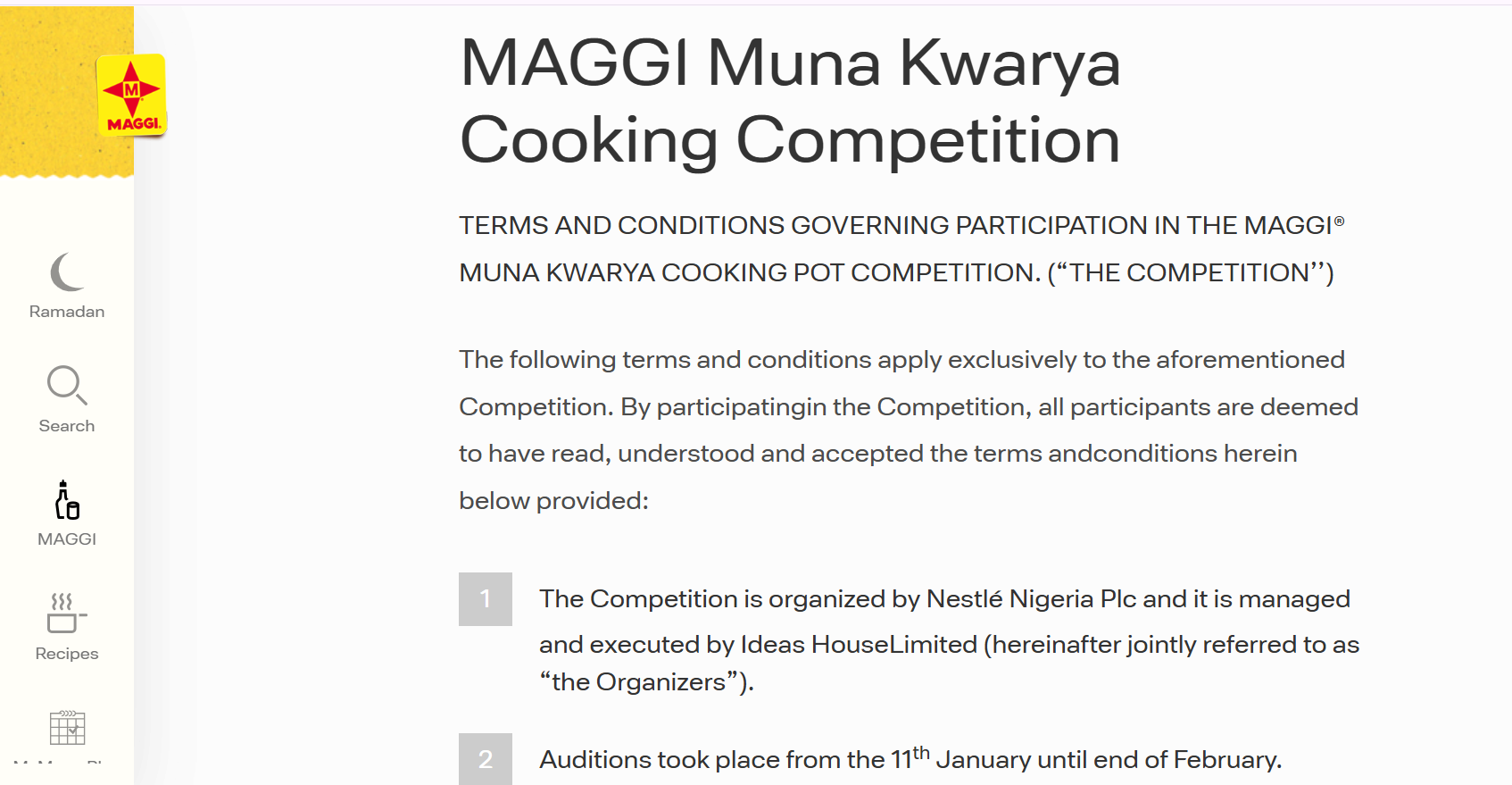This screenshot has width=1512, height=785.
Task: Select the MAGGI bottle products icon
Action: pos(67,500)
